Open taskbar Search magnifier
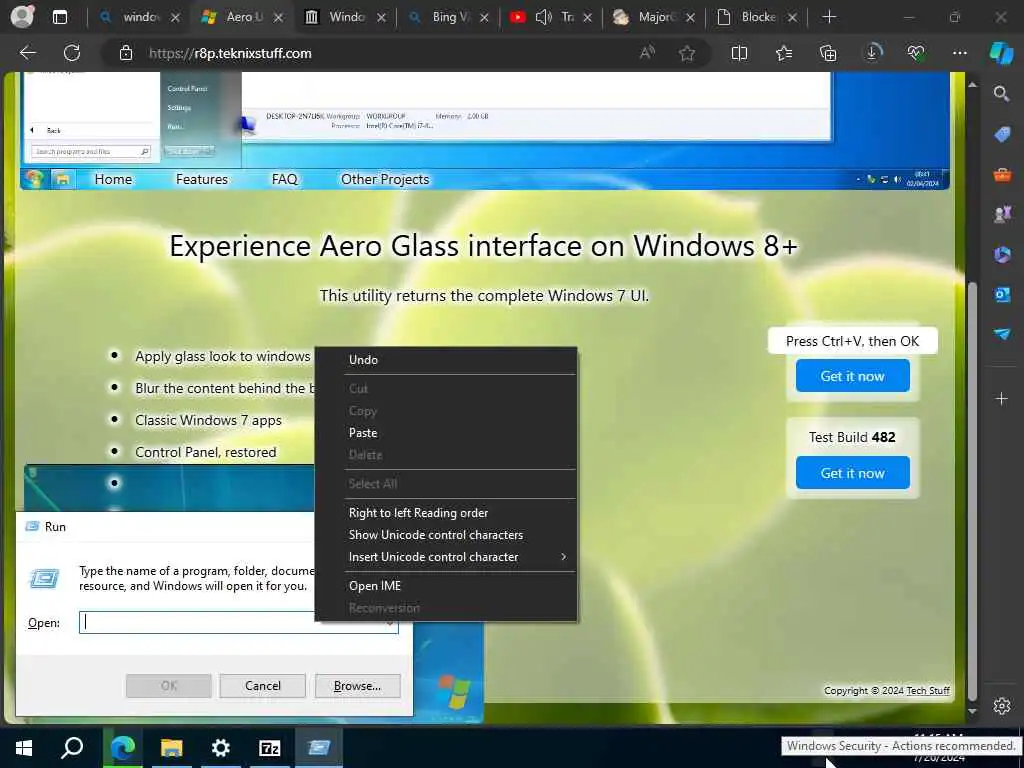Viewport: 1024px width, 768px height. [72, 748]
